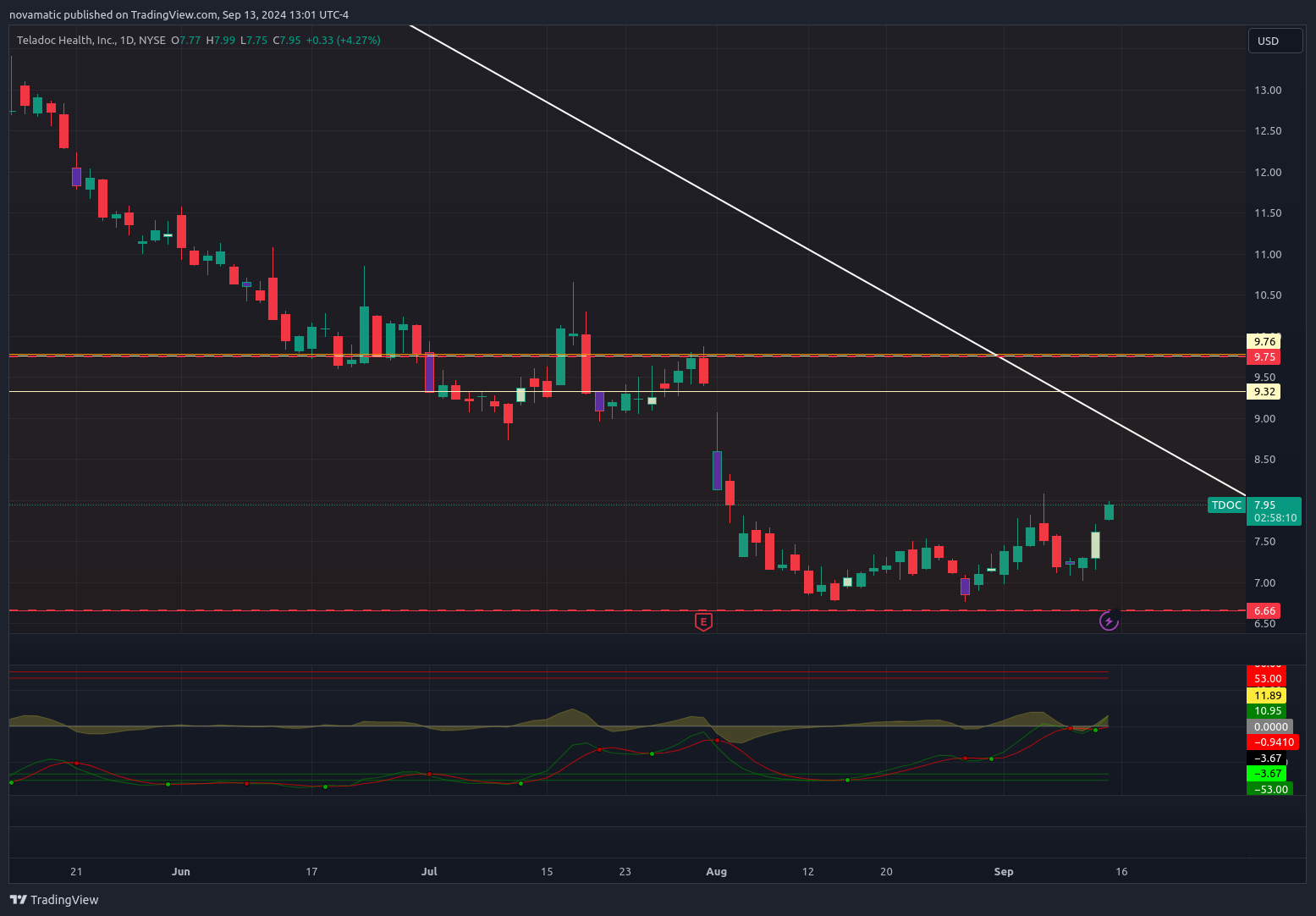Click the 53.00 red indicator label
The image size is (1316, 916).
point(1267,679)
